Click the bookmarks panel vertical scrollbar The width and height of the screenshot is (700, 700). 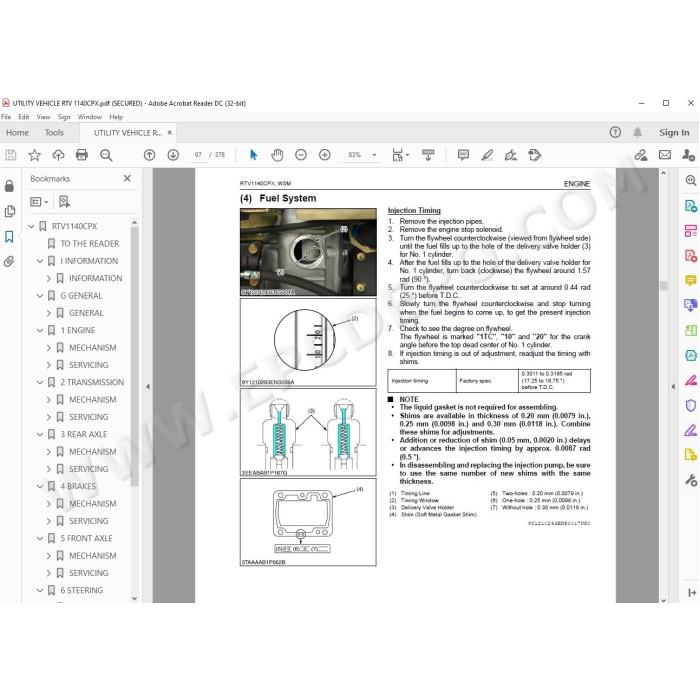click(x=134, y=357)
